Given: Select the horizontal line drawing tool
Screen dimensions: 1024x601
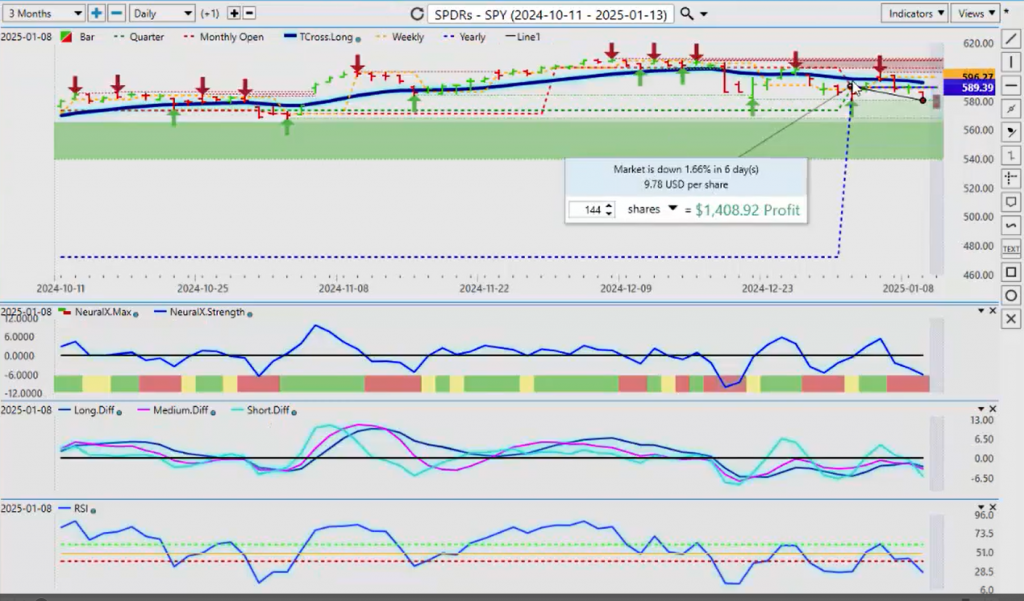Looking at the screenshot, I should tap(1011, 86).
